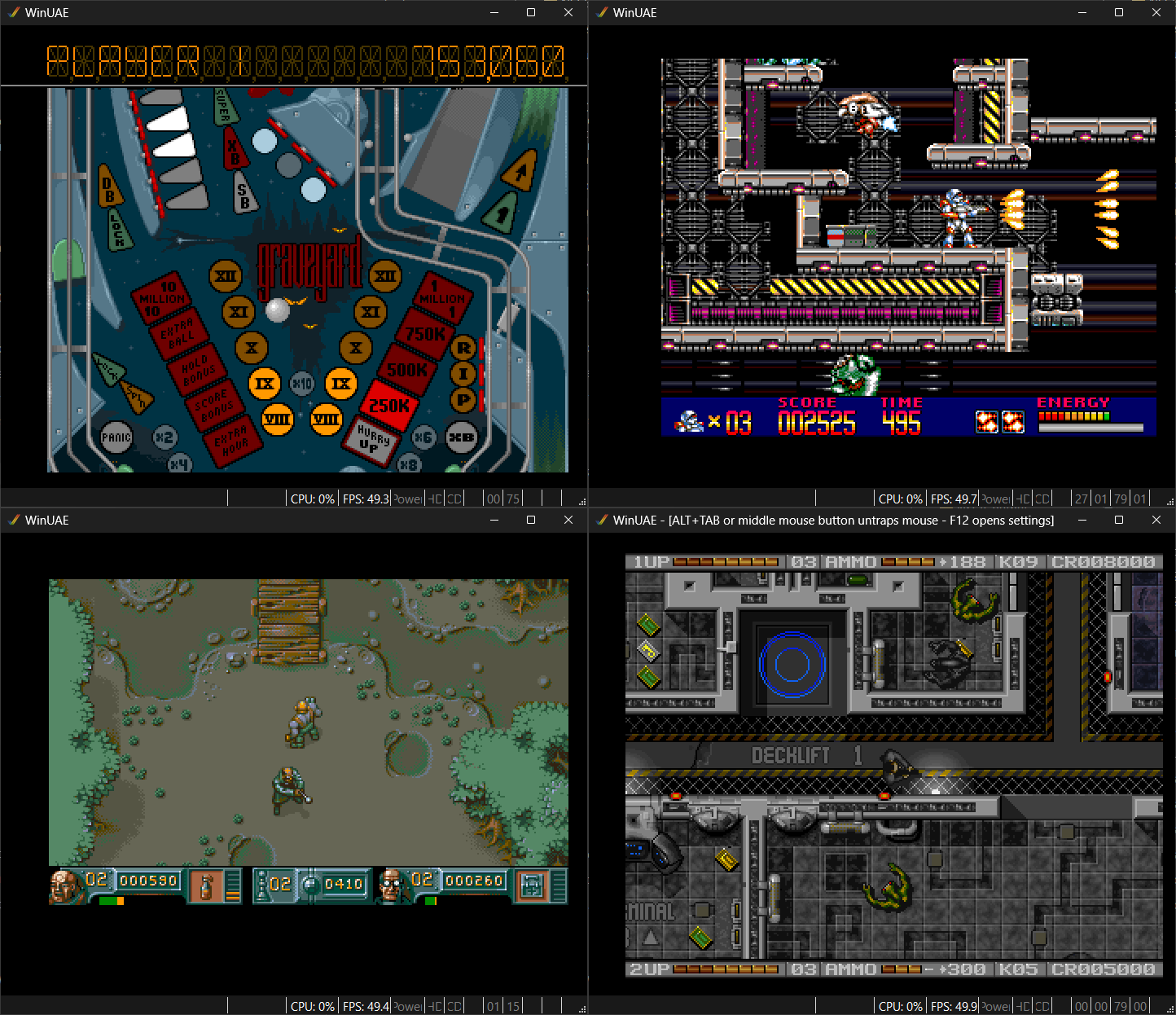Click the wooden bridge in the jungle game
This screenshot has height=1015, width=1176.
click(x=288, y=622)
